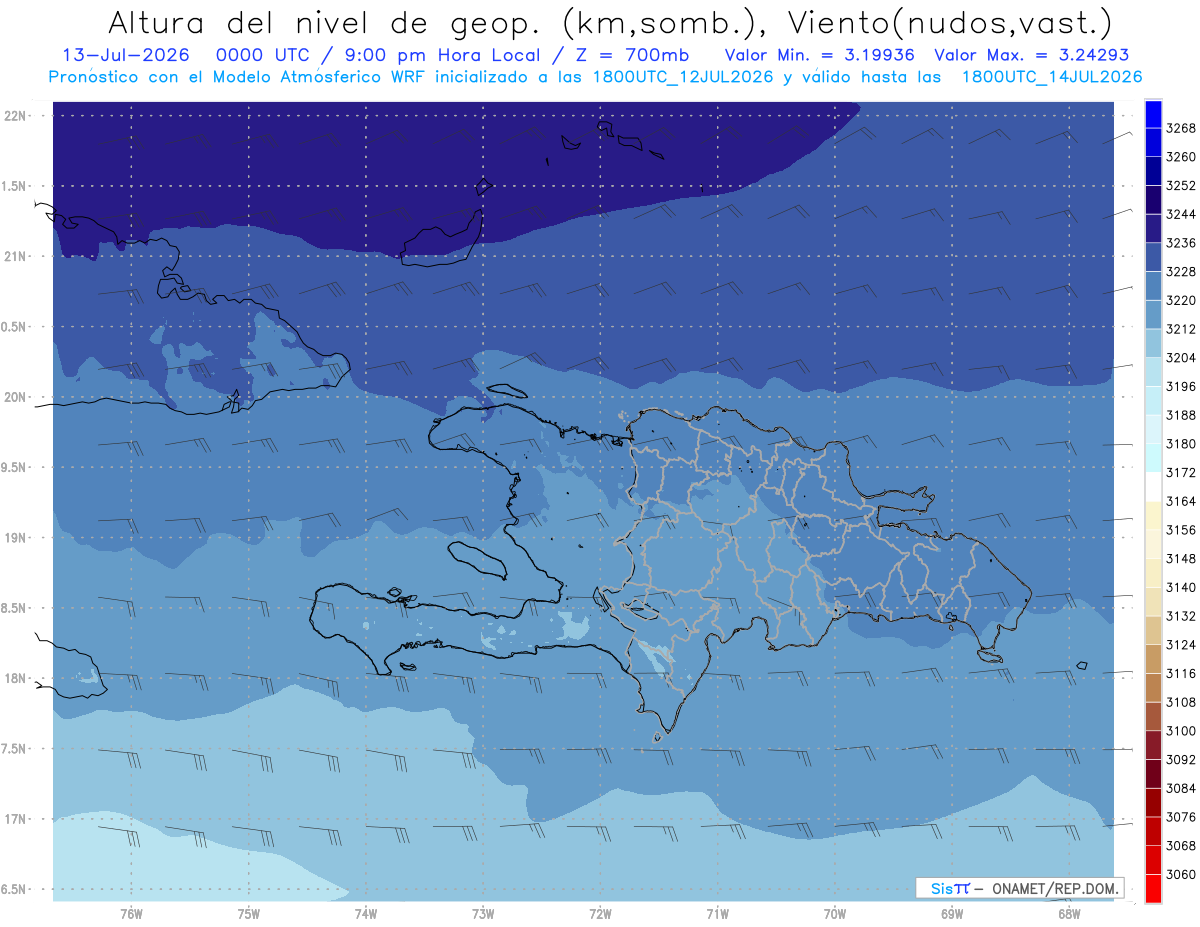Click the colorbar value '3196'

tap(1181, 386)
